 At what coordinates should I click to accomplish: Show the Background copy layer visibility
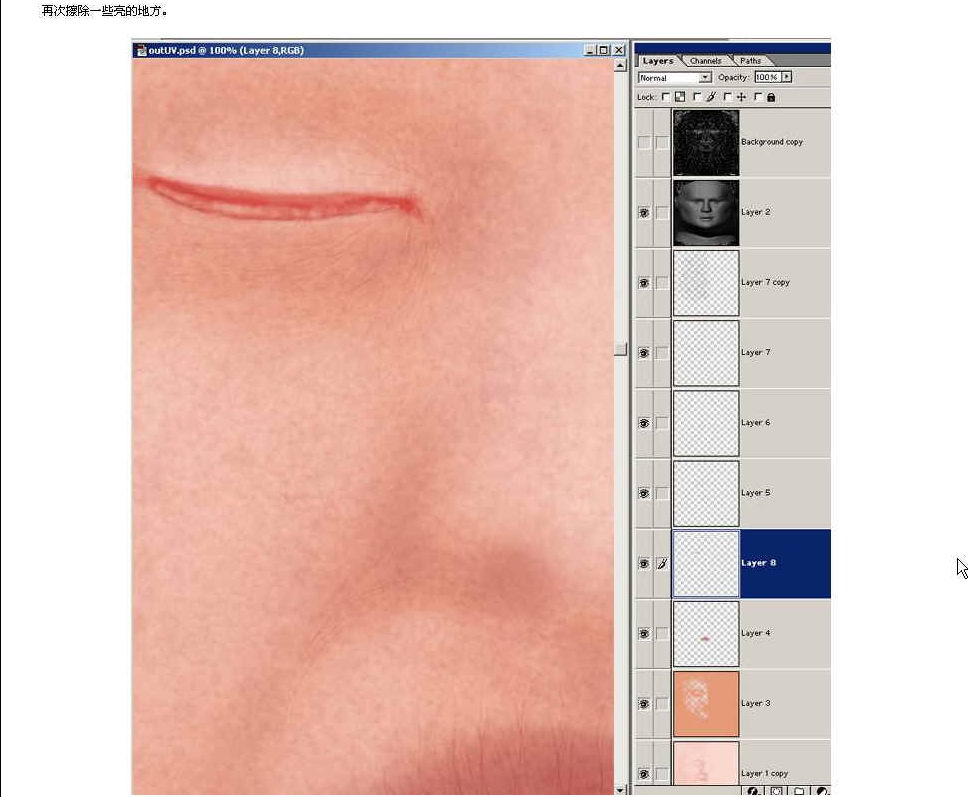click(x=644, y=143)
